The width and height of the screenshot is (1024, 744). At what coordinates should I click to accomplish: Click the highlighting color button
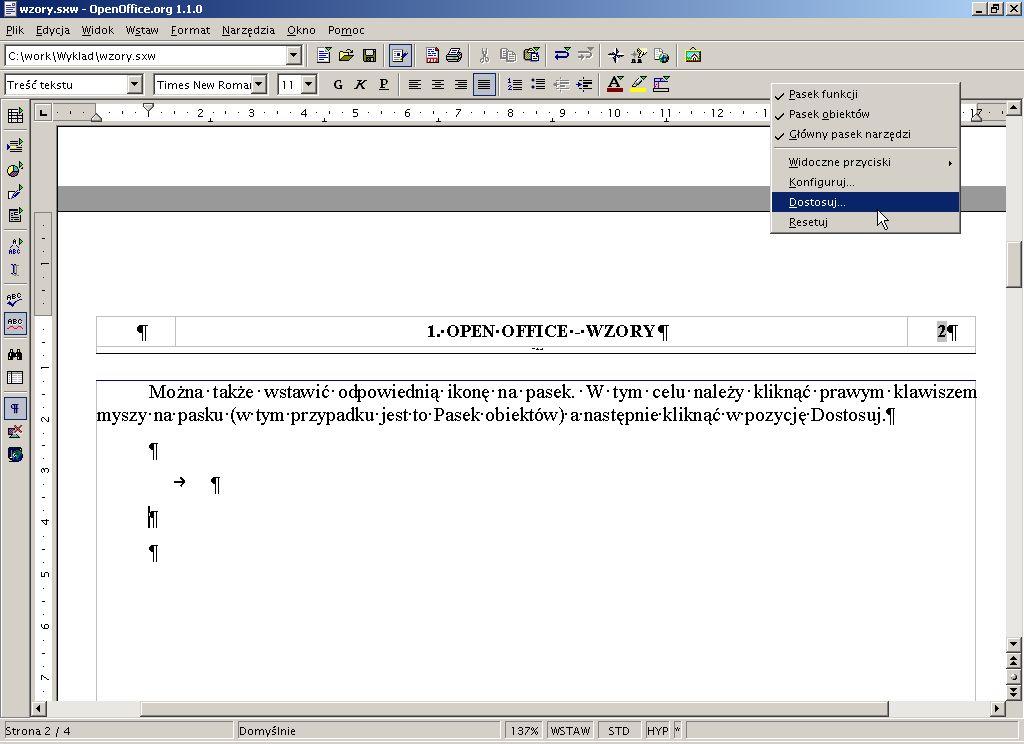point(638,84)
